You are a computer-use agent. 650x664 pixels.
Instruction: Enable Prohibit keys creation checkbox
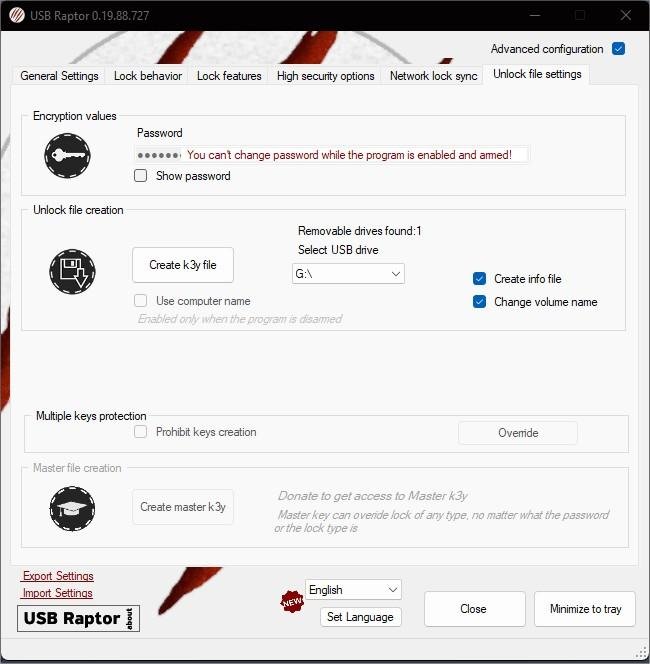pyautogui.click(x=141, y=432)
